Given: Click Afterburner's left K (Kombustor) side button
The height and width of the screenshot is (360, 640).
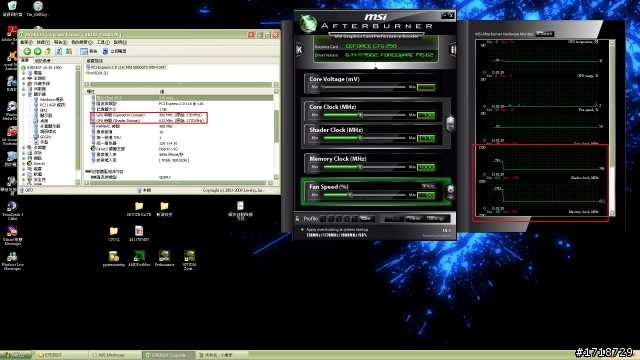Looking at the screenshot, I should tap(299, 50).
